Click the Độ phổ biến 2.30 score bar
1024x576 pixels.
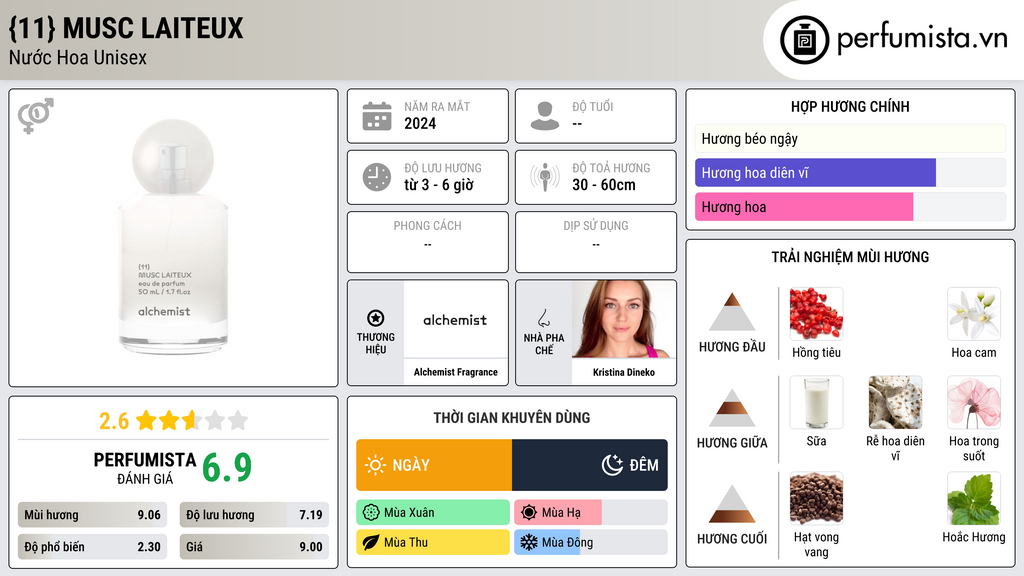coord(92,547)
